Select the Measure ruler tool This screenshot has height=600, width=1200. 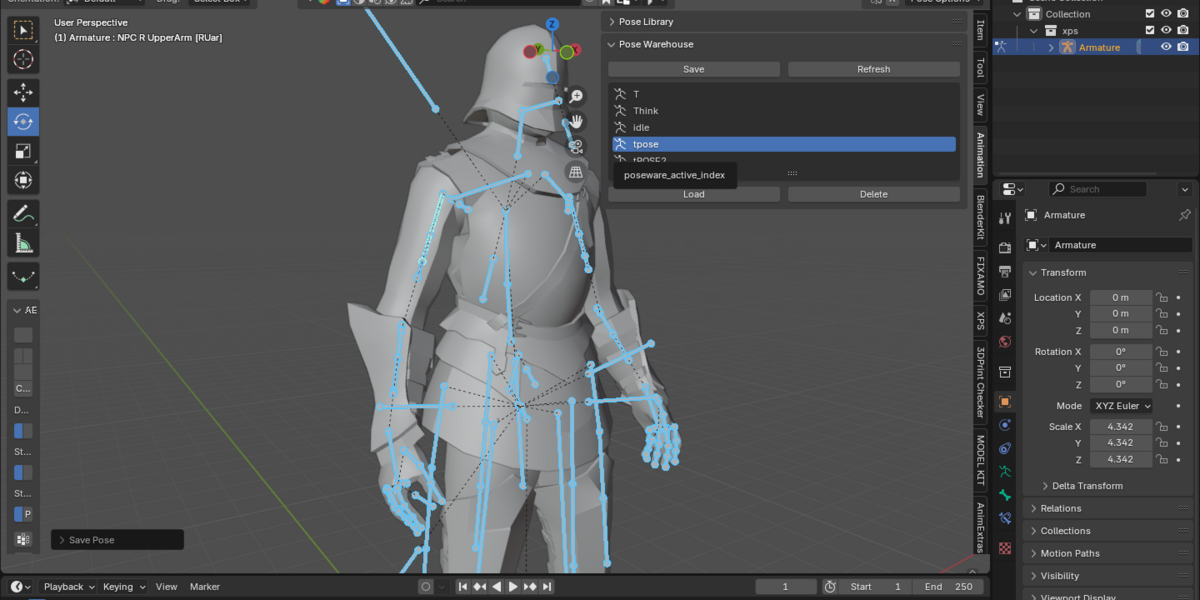23,243
